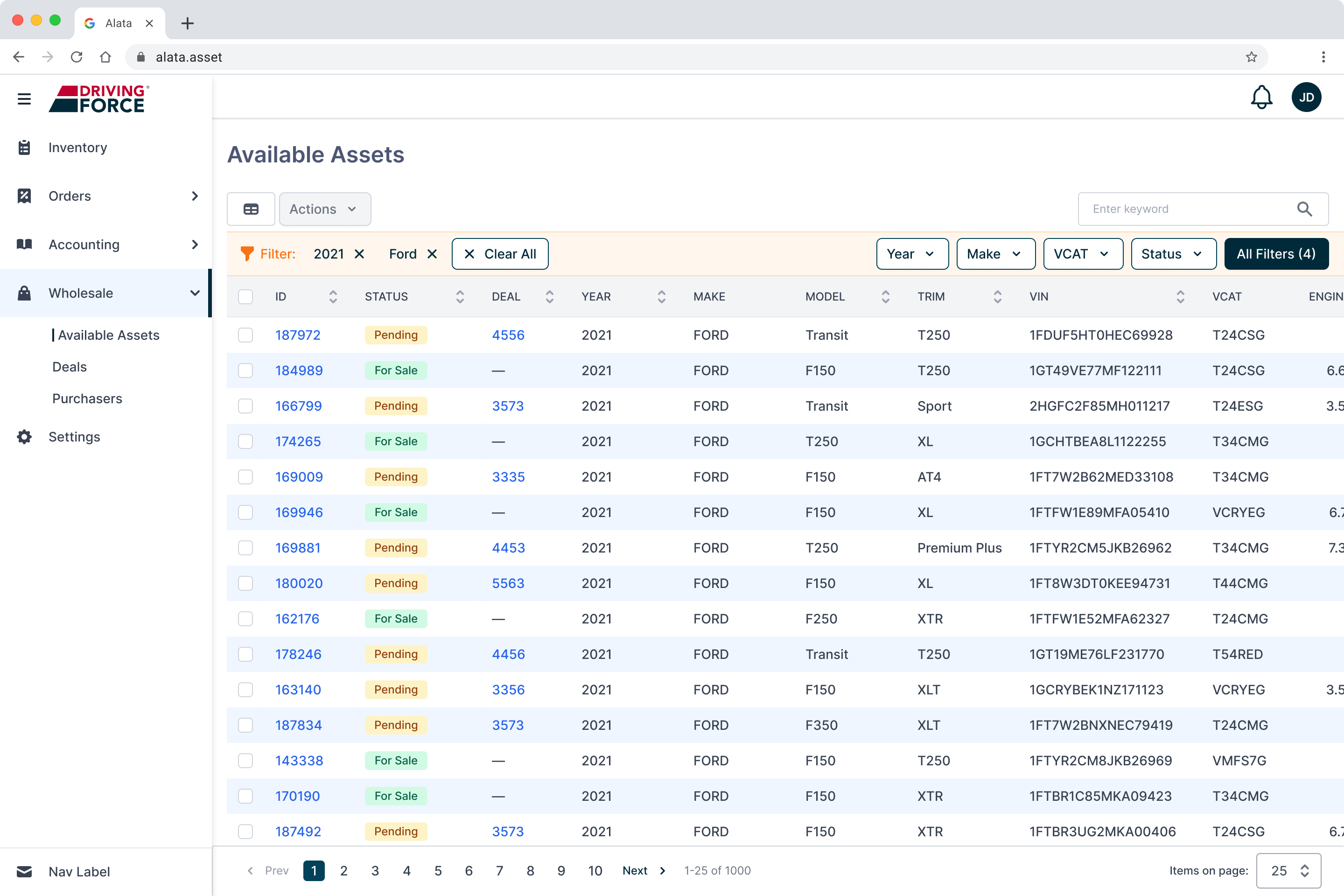Expand the Status filter dropdown
This screenshot has height=896, width=1344.
1173,254
